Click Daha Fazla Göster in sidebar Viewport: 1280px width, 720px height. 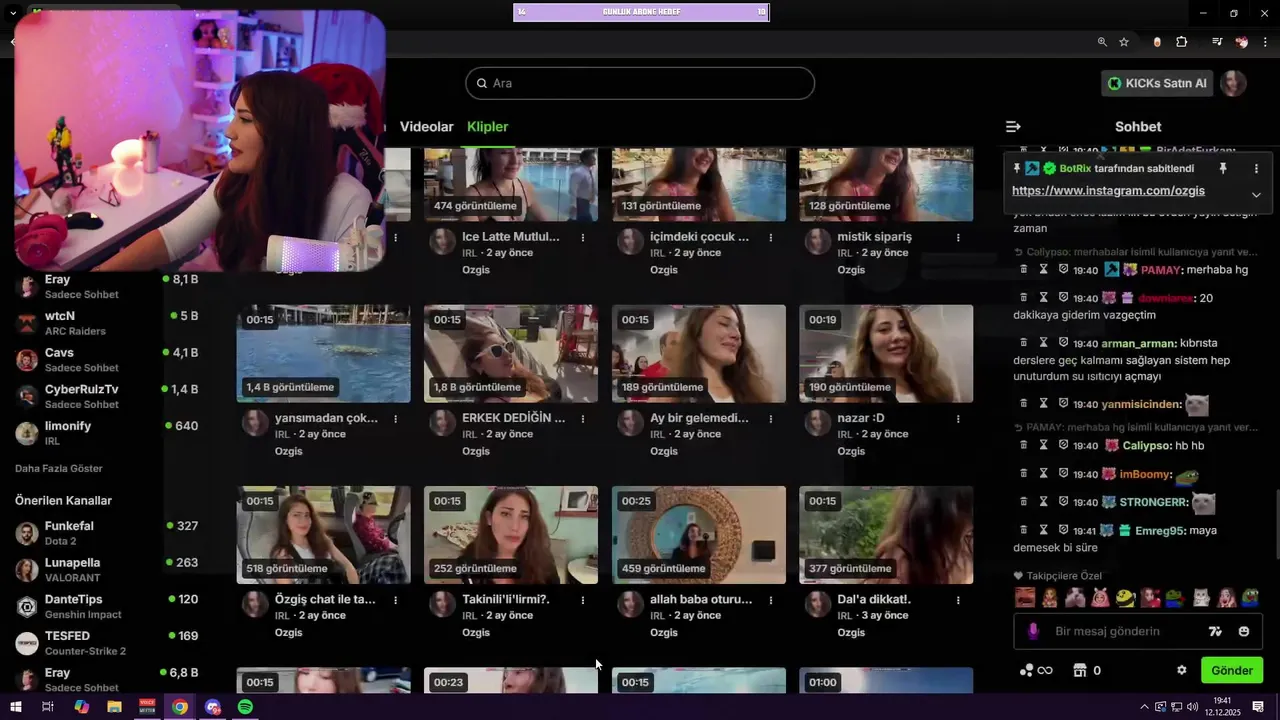tap(59, 468)
